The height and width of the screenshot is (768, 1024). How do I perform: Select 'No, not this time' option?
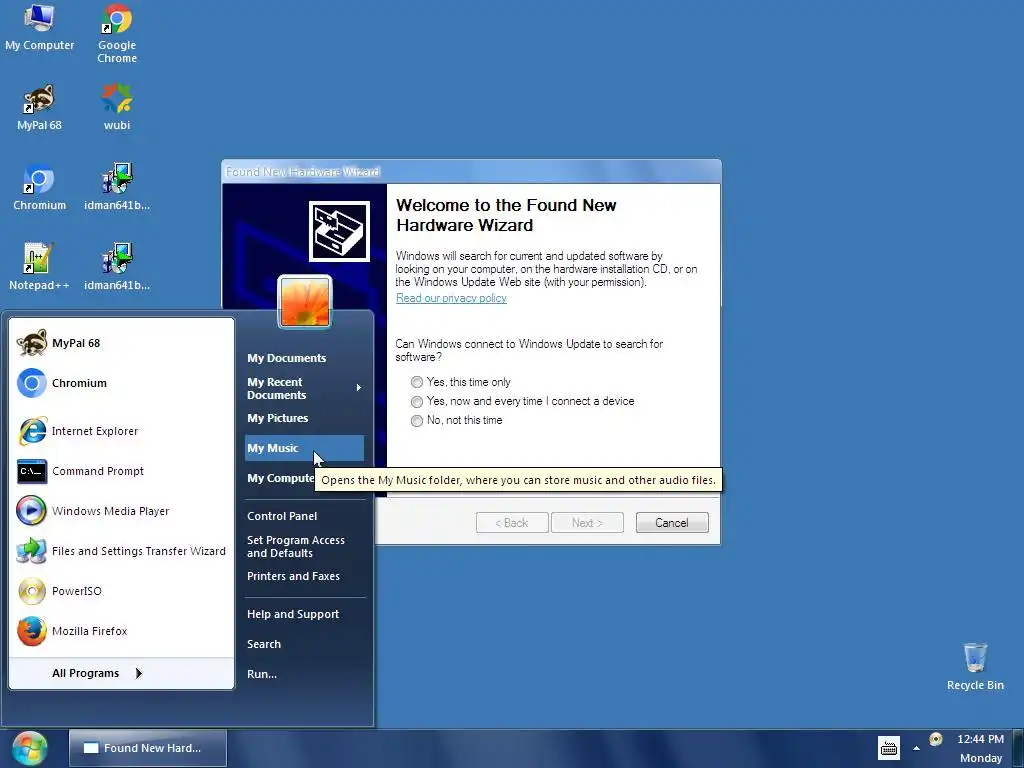[x=417, y=421]
